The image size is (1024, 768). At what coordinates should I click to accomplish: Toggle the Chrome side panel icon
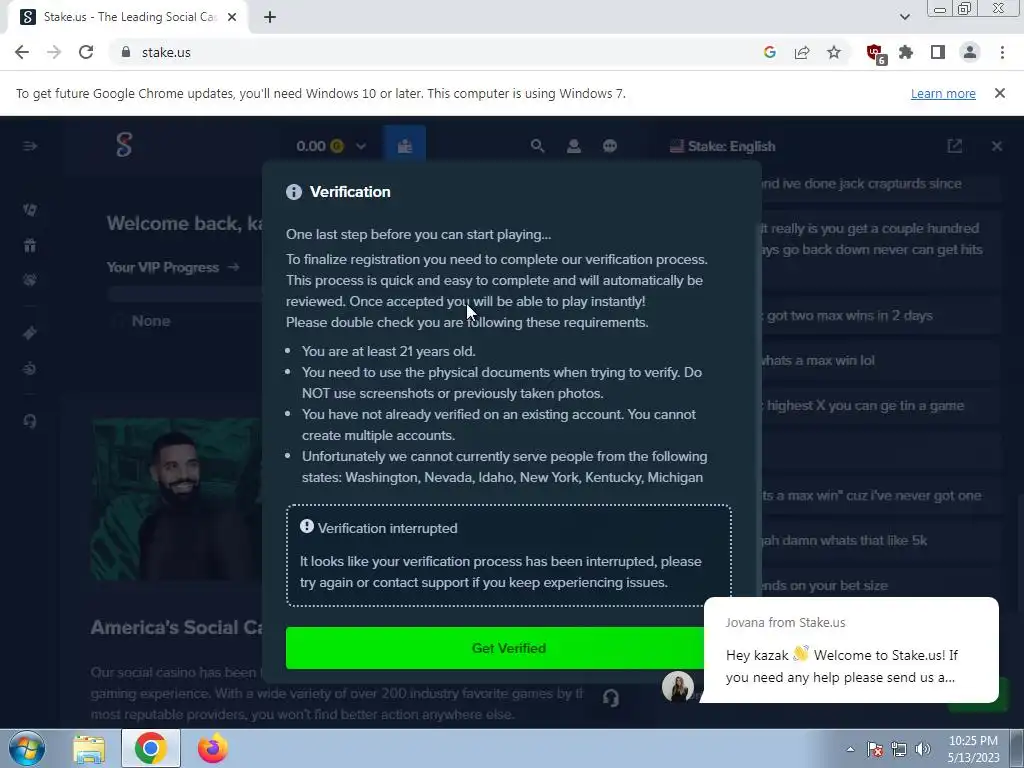tap(938, 52)
